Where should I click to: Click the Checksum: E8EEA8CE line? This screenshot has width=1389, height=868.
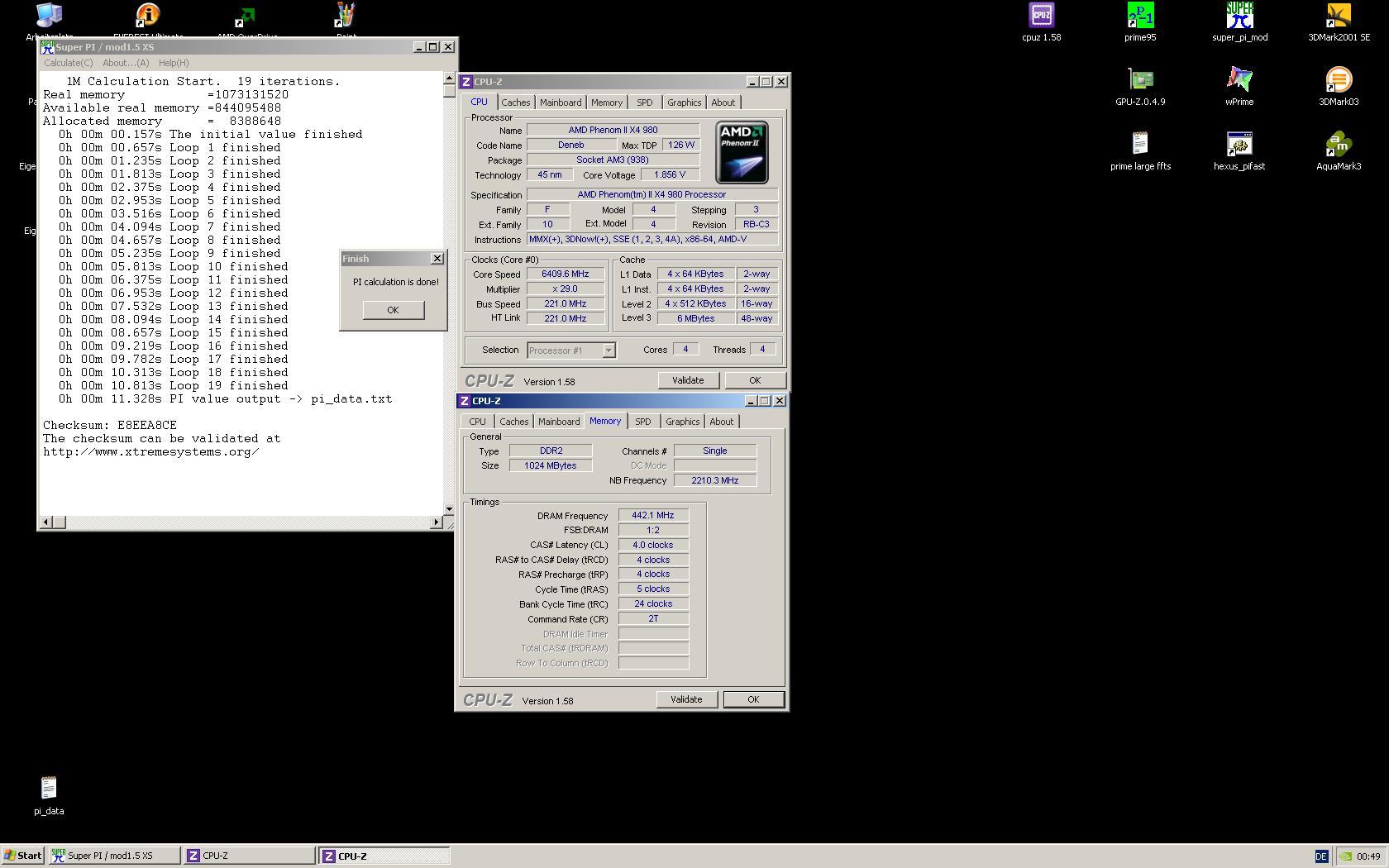tap(110, 425)
